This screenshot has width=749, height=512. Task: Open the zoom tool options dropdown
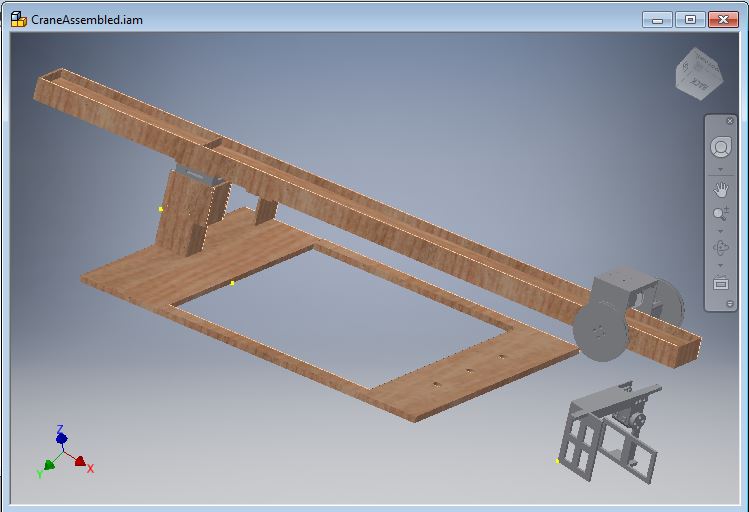(720, 231)
